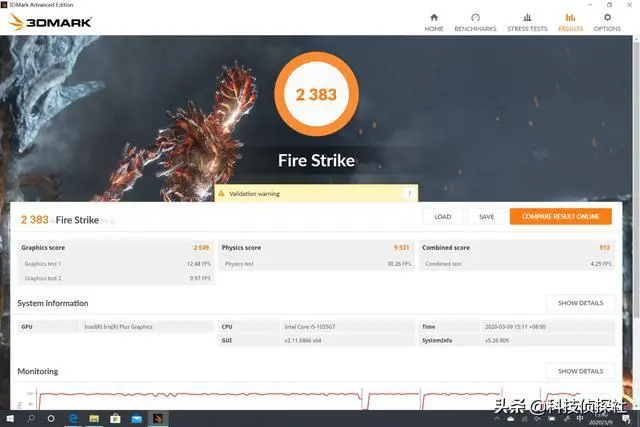Select the 3DMark taskbar icon
This screenshot has width=640, height=427.
[158, 418]
